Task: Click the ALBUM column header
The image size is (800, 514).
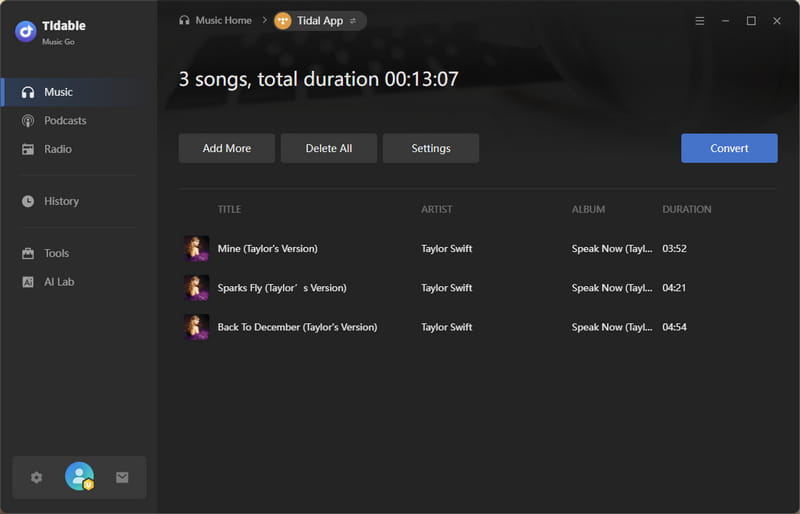Action: [x=588, y=209]
